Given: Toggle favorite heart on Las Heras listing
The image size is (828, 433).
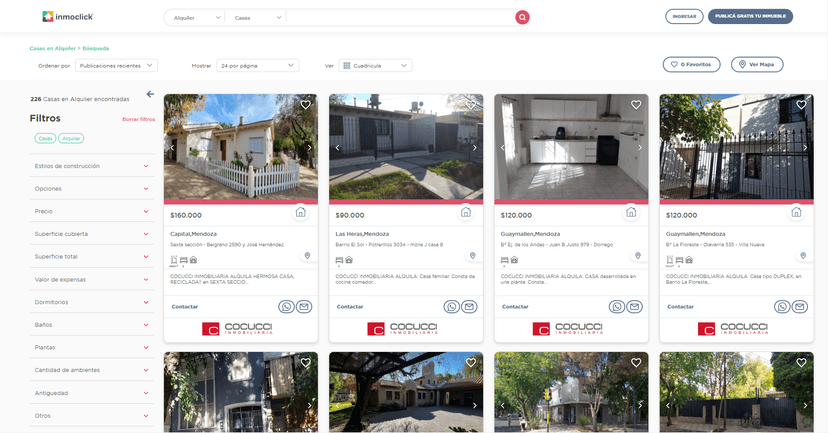Looking at the screenshot, I should (471, 105).
